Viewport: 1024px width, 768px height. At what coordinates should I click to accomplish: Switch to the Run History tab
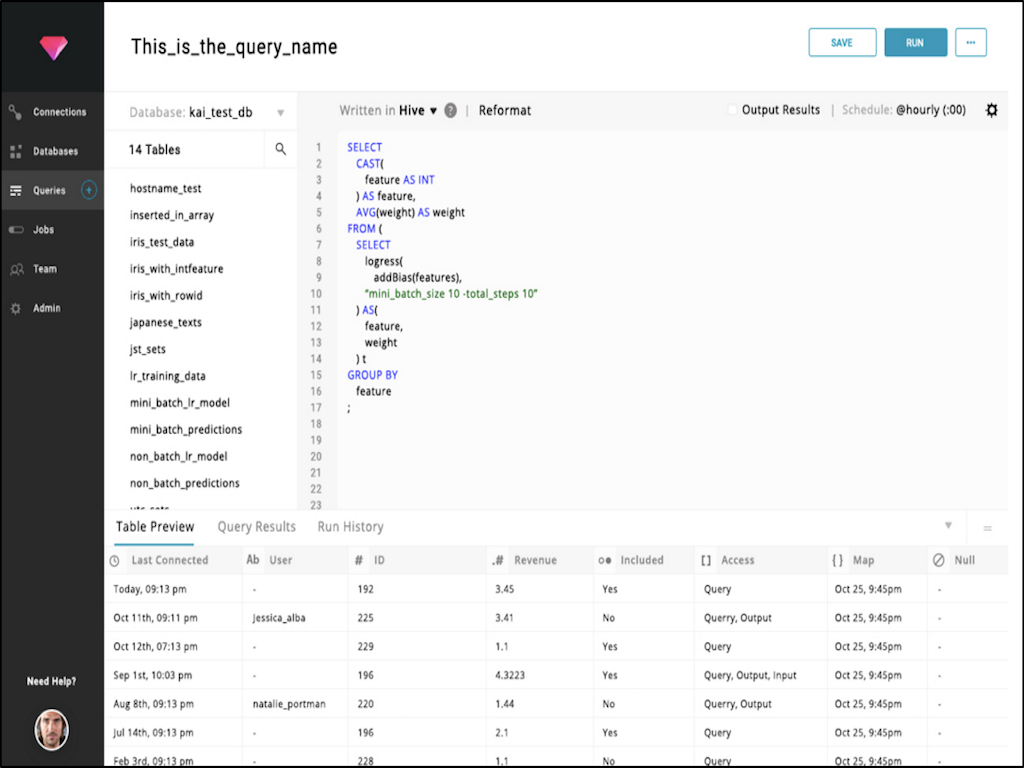click(350, 527)
